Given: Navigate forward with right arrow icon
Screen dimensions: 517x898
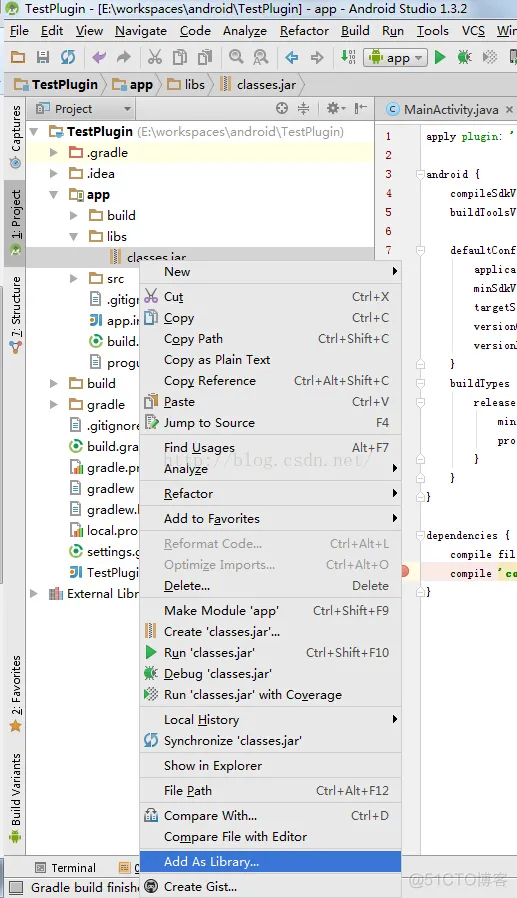Looking at the screenshot, I should click(x=317, y=57).
